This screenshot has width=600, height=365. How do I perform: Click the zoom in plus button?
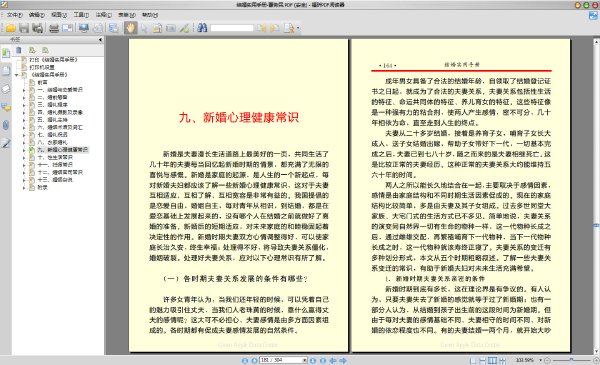point(596,360)
